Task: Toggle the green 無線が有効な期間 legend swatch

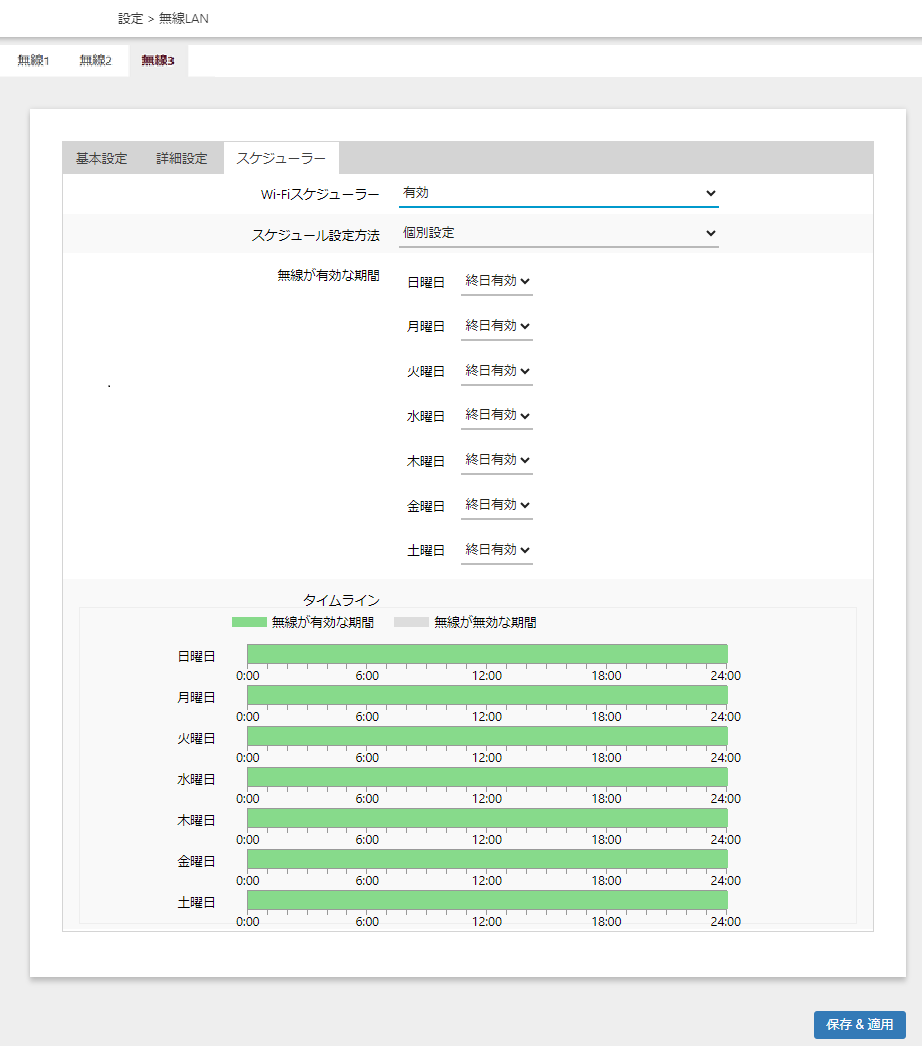Action: pos(249,622)
